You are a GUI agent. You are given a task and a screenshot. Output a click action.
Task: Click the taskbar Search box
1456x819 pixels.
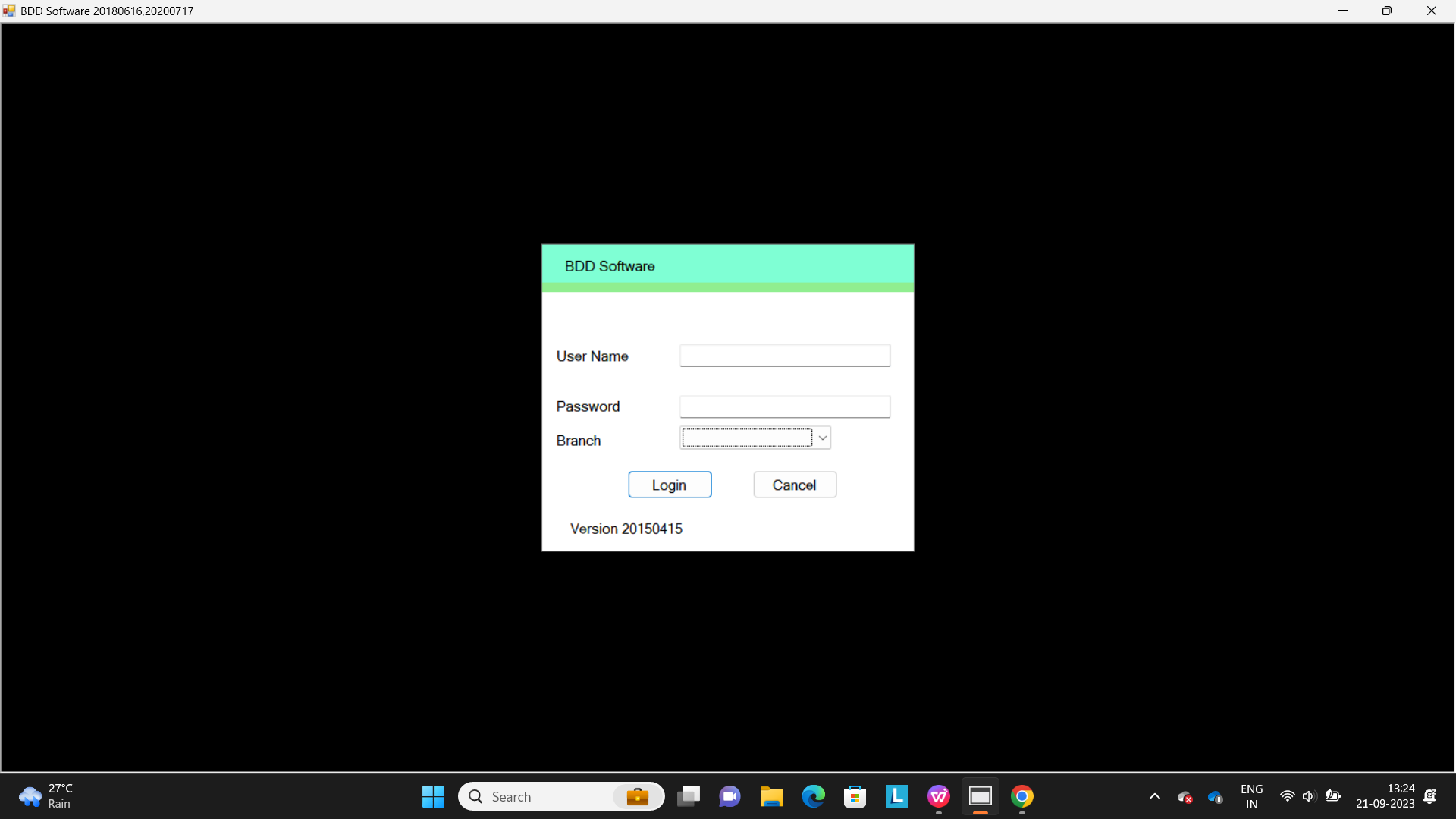561,796
